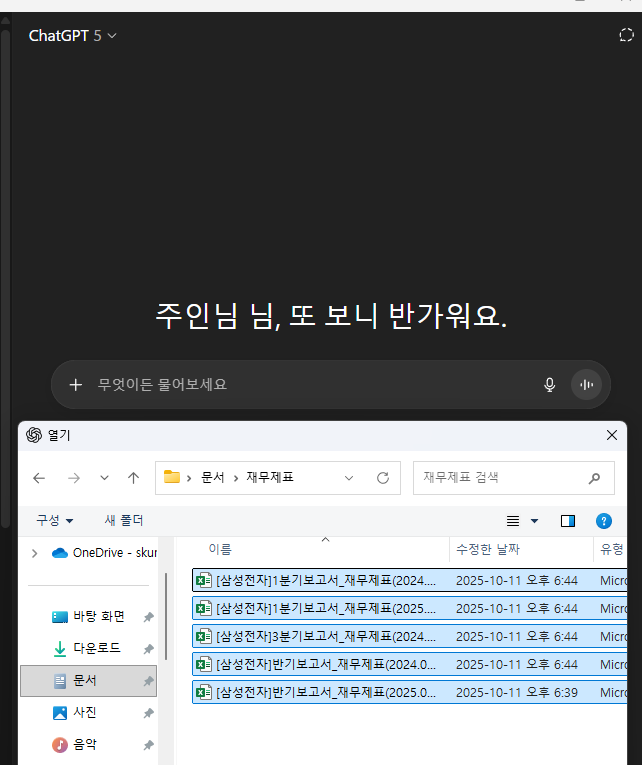Go up one folder level with up arrow
The width and height of the screenshot is (642, 765).
pyautogui.click(x=133, y=478)
